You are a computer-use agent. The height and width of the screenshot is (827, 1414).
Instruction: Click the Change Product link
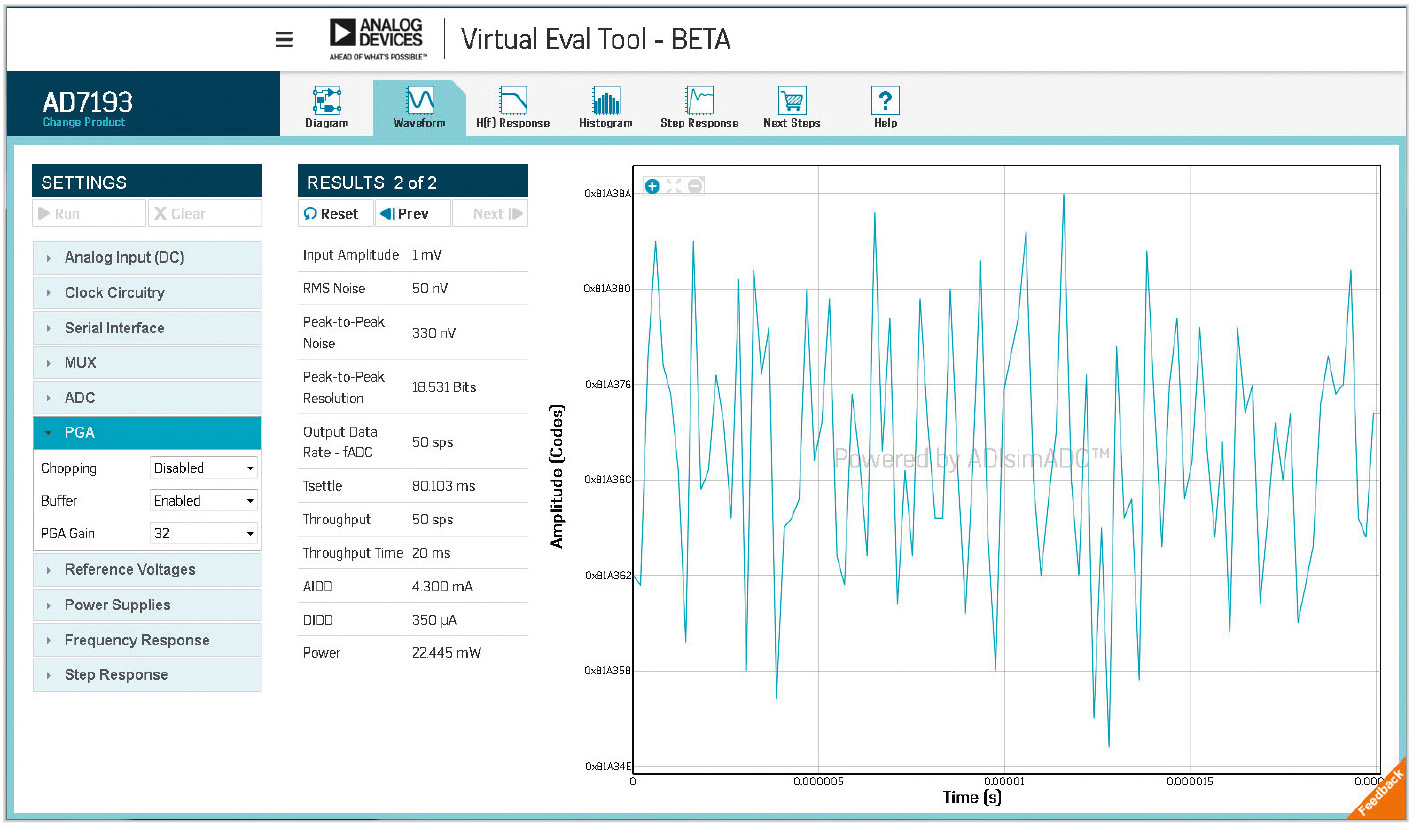84,123
